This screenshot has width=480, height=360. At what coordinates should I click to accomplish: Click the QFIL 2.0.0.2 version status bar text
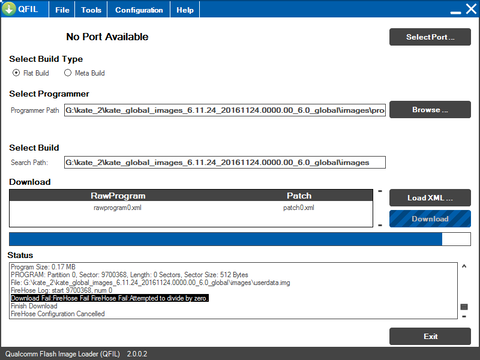76,354
